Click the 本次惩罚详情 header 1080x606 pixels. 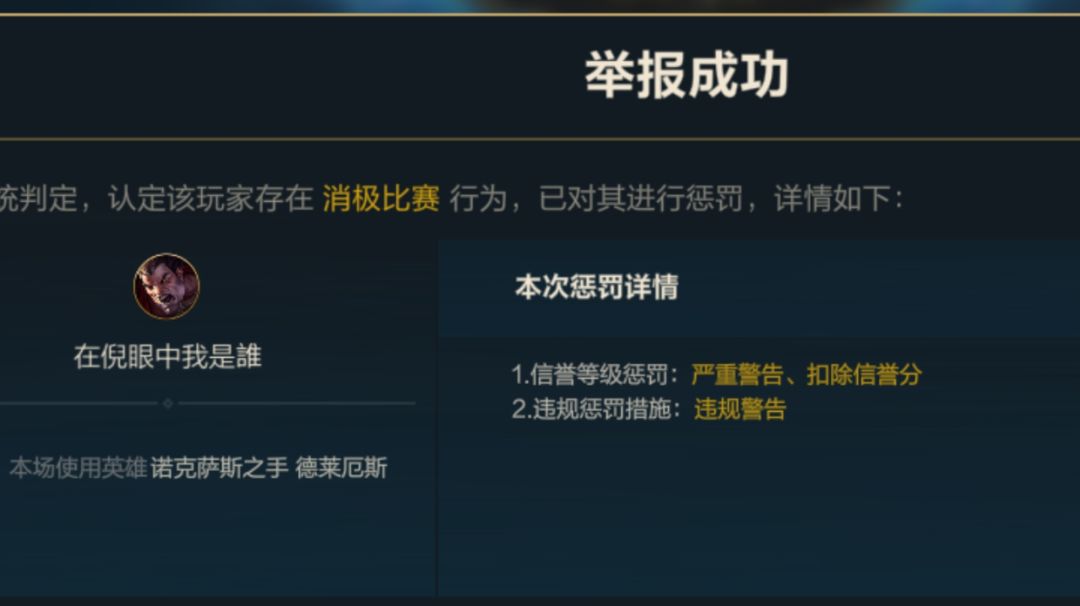(596, 287)
